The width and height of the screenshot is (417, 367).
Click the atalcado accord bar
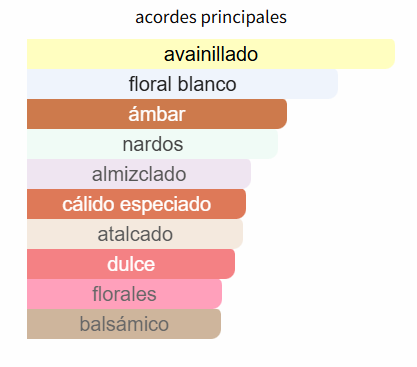[x=135, y=234]
